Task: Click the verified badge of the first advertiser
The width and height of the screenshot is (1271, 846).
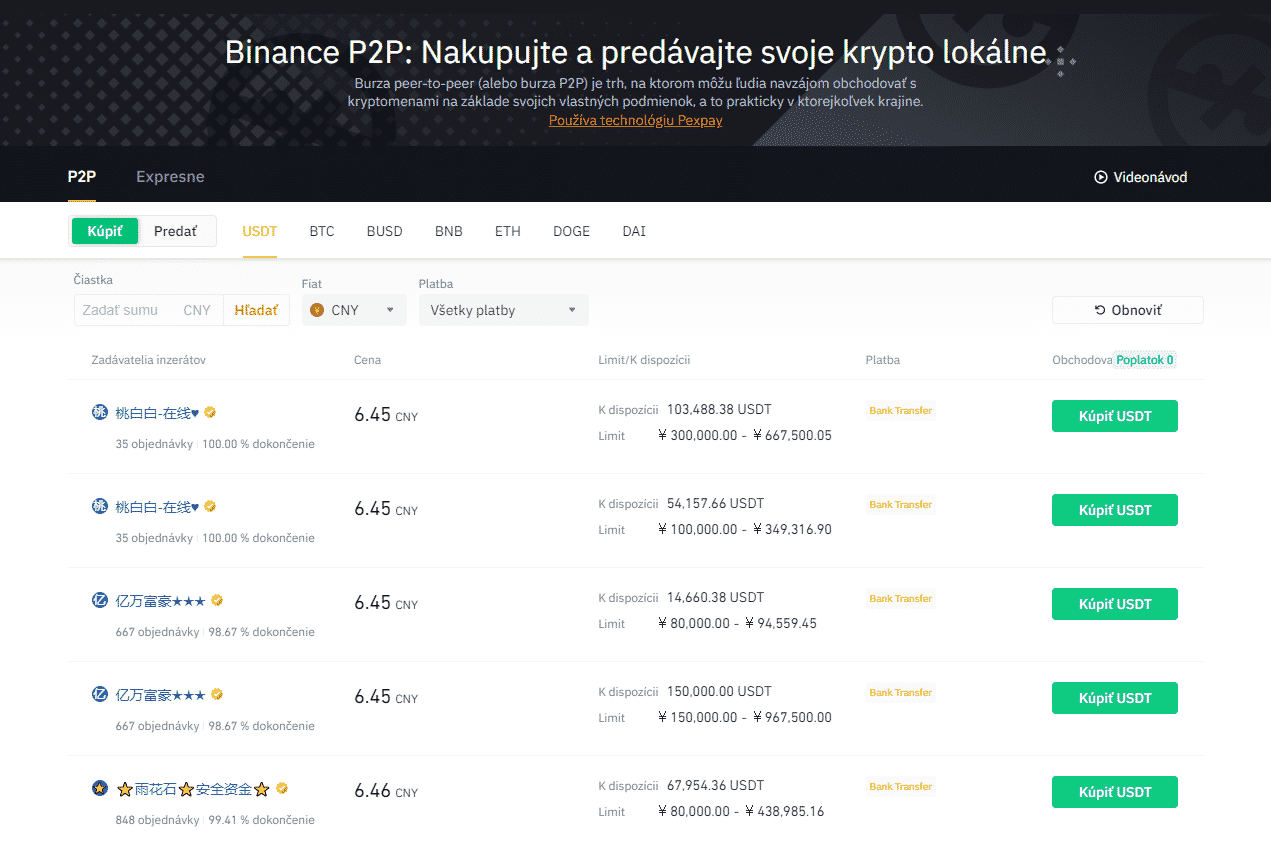Action: click(x=210, y=412)
